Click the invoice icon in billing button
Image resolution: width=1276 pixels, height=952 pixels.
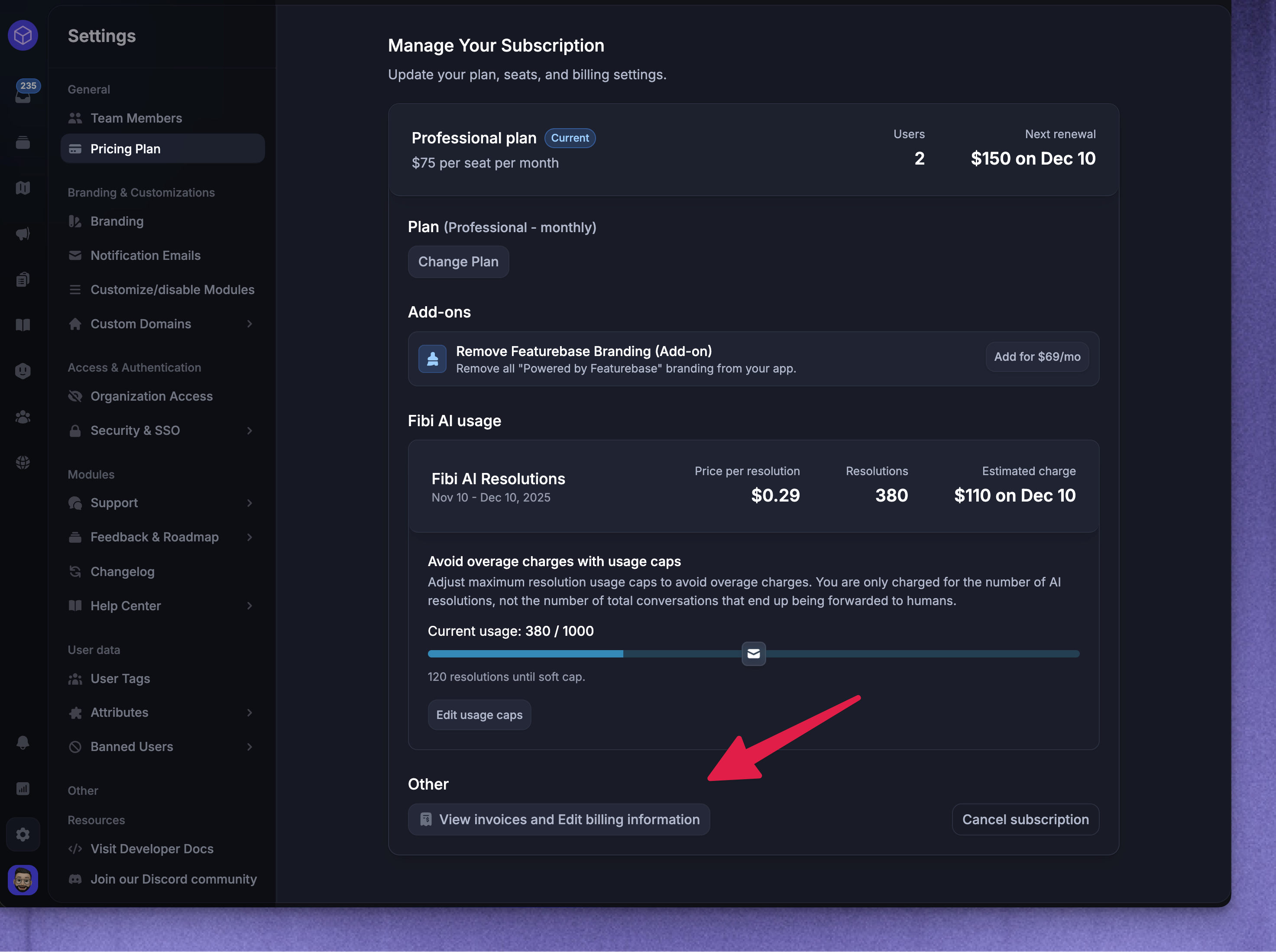click(426, 819)
